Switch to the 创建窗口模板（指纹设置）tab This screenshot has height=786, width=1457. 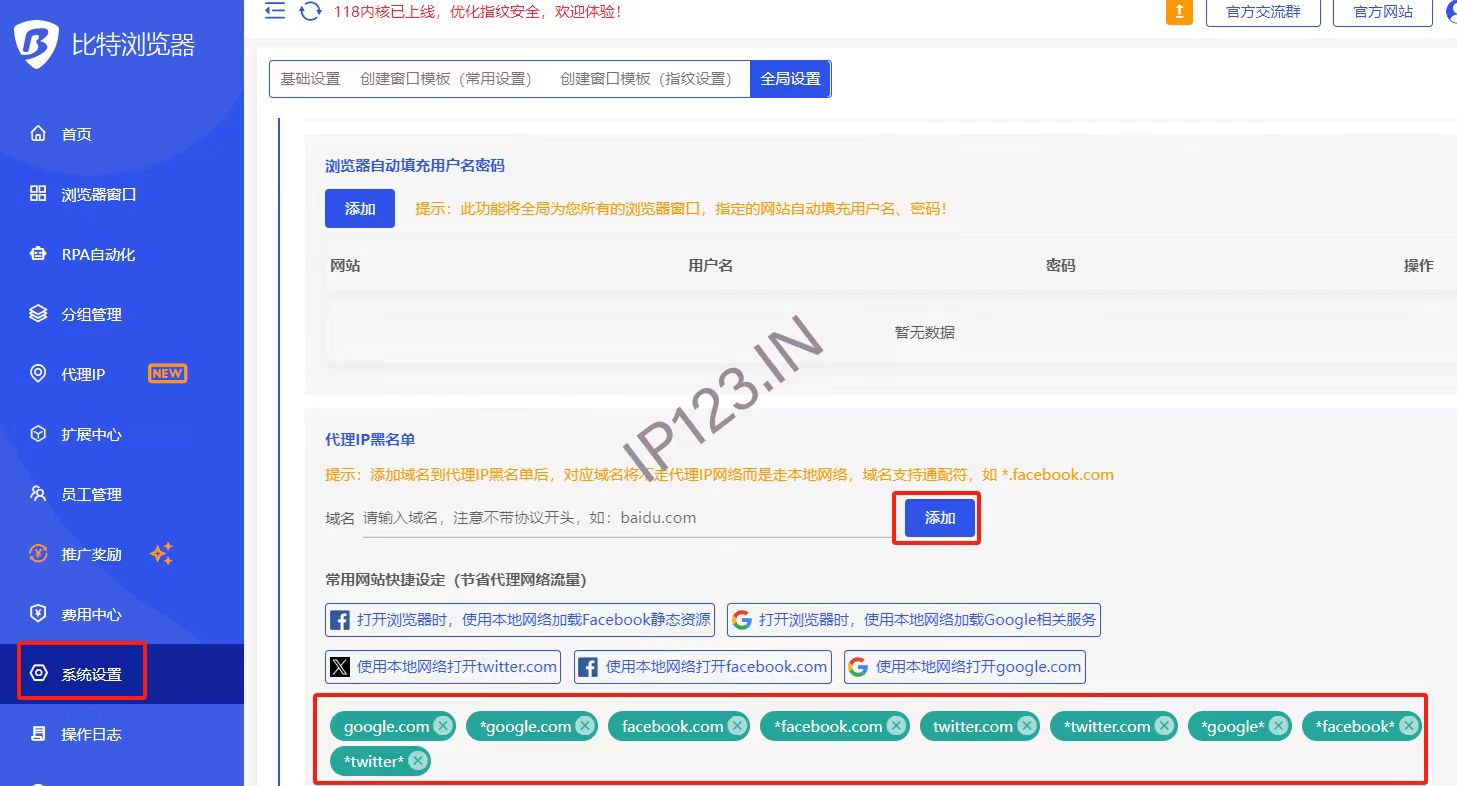coord(650,79)
